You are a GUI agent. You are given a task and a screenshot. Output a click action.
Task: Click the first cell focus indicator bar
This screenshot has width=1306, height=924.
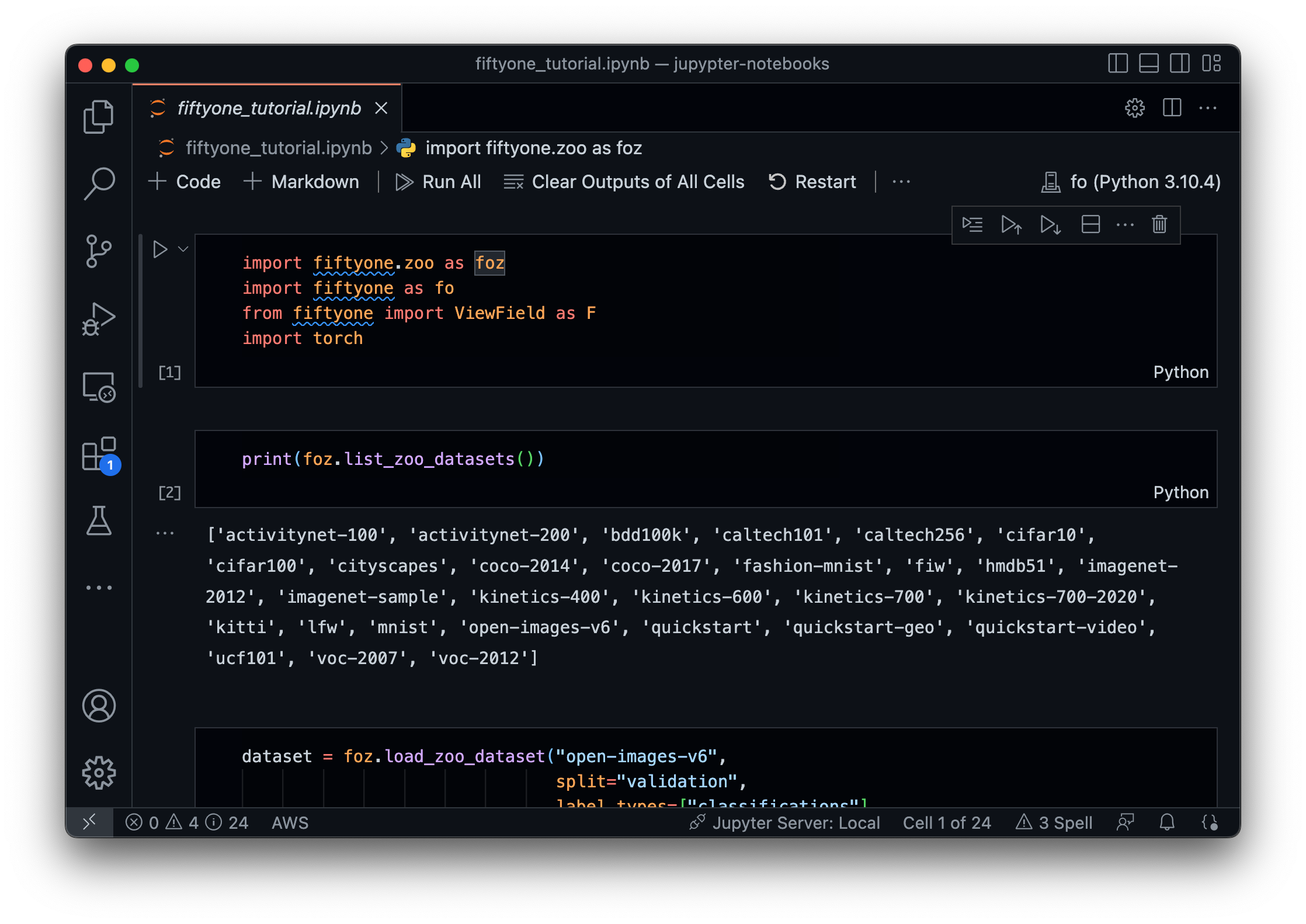point(141,311)
